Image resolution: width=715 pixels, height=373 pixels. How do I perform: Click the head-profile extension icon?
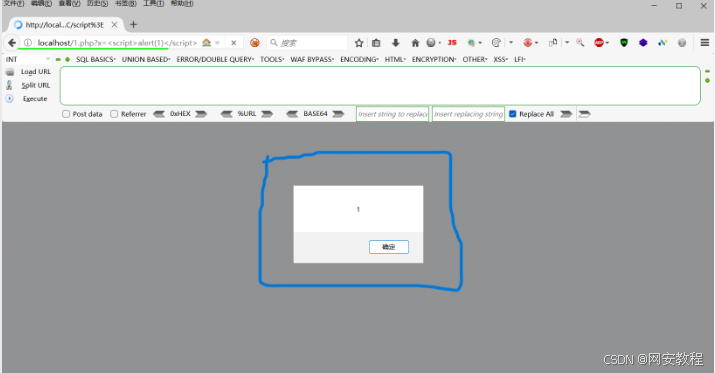click(x=496, y=43)
